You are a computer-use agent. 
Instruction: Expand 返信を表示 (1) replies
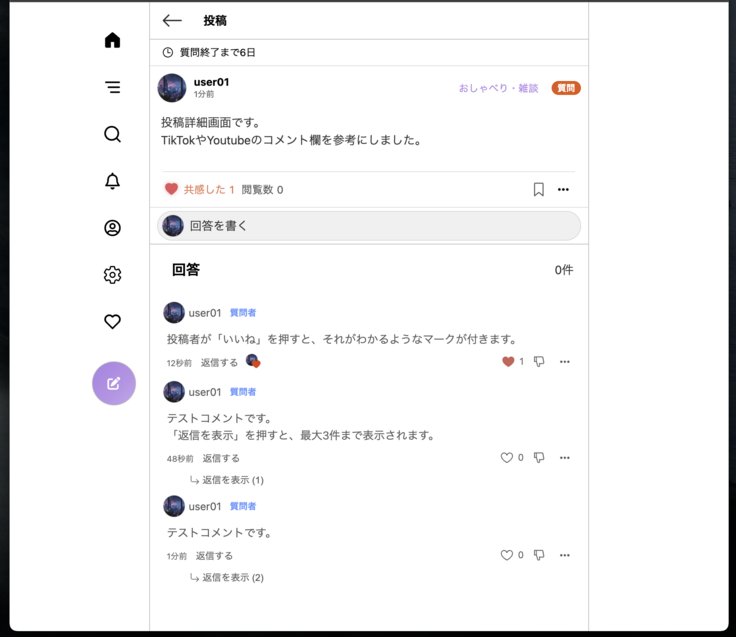(227, 480)
